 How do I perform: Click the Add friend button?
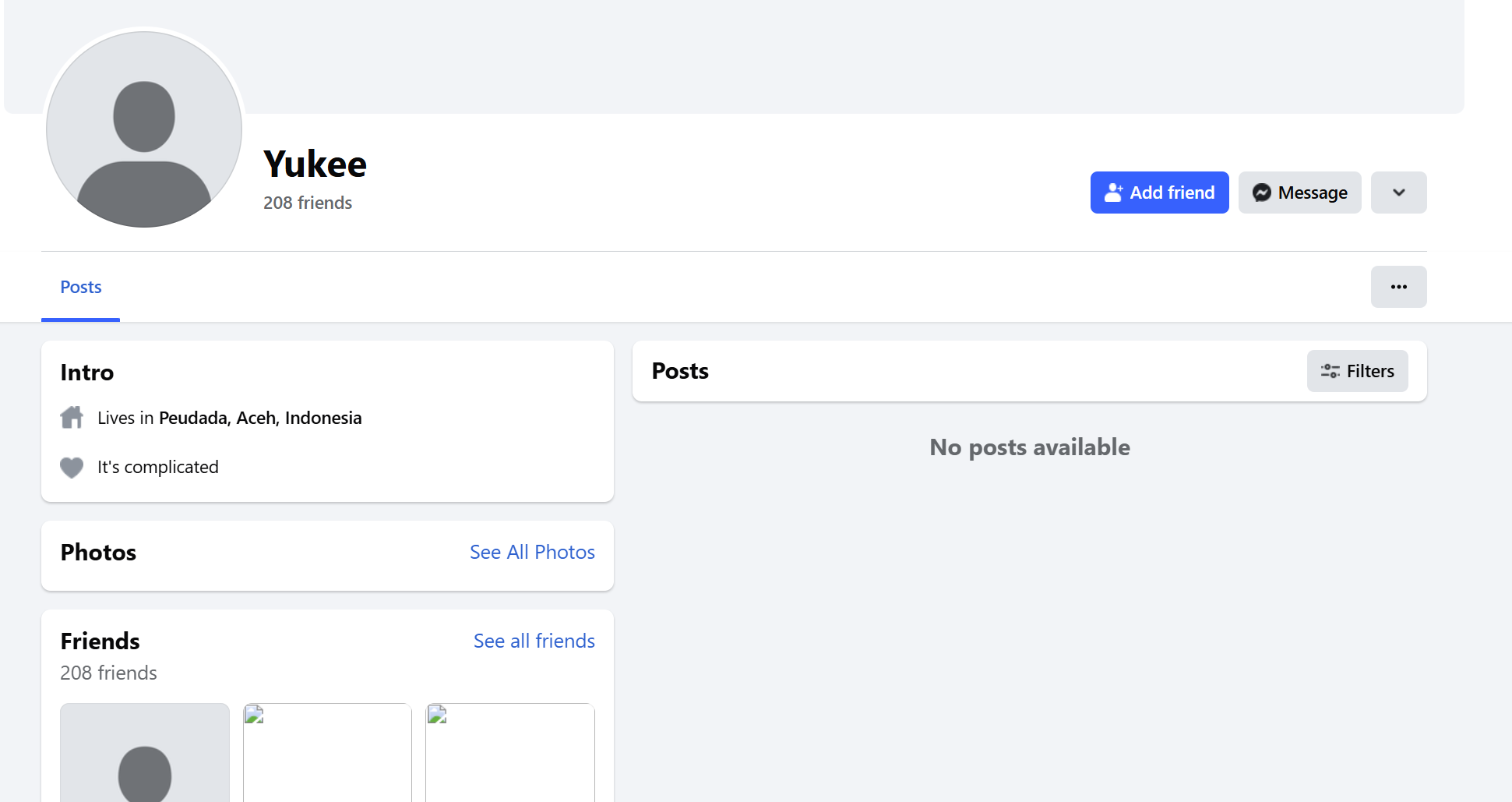pyautogui.click(x=1159, y=193)
